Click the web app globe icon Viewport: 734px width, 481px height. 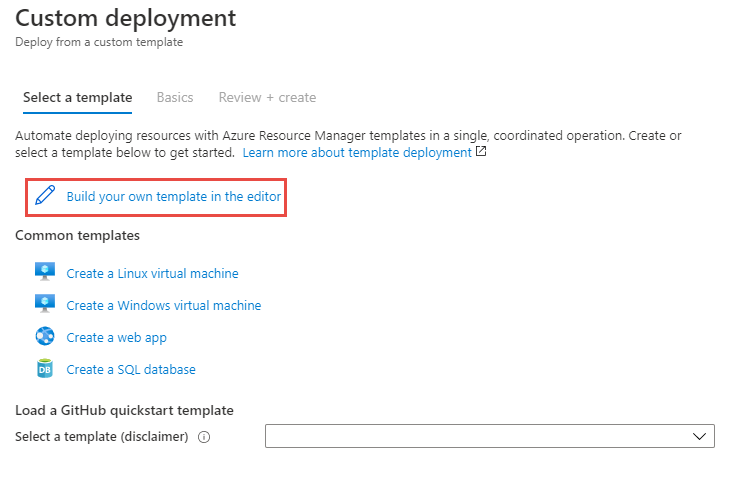pyautogui.click(x=44, y=337)
